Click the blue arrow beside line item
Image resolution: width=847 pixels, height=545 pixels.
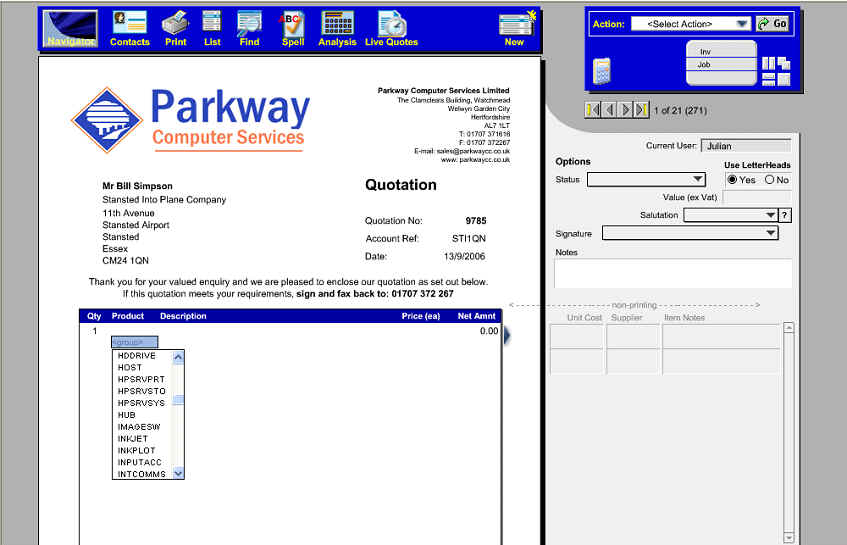tap(507, 335)
